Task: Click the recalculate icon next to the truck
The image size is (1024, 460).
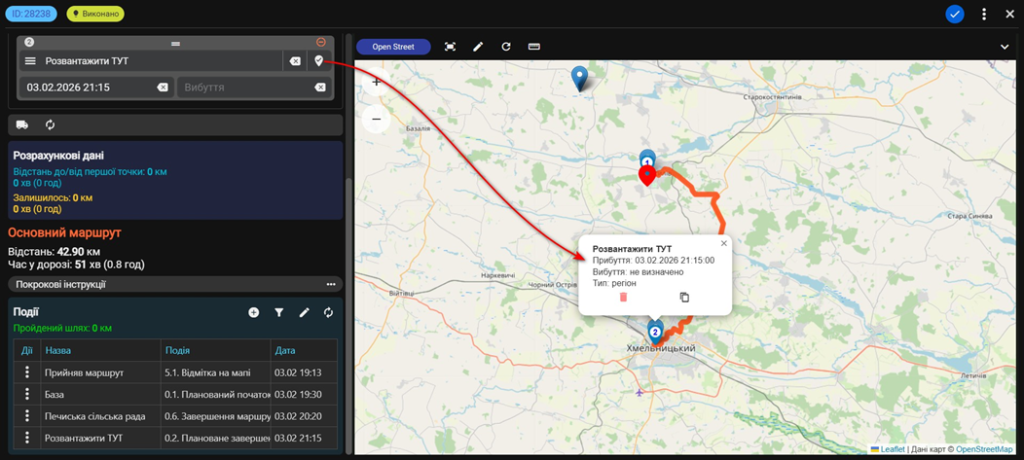Action: (50, 125)
